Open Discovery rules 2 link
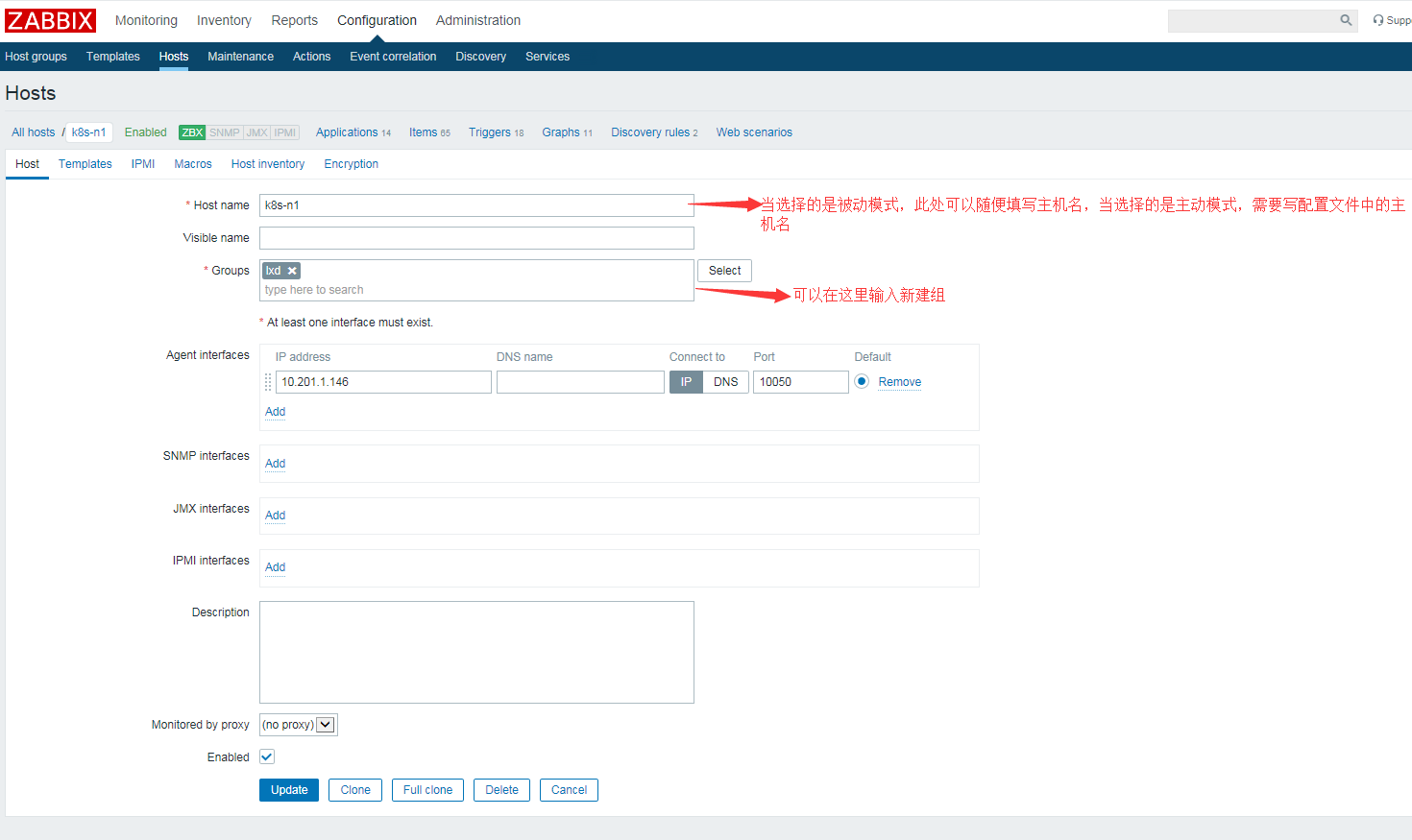The width and height of the screenshot is (1412, 840). 654,132
